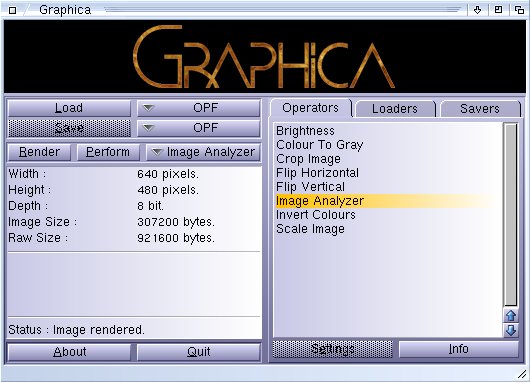
Task: Click the Render button
Action: (39, 152)
